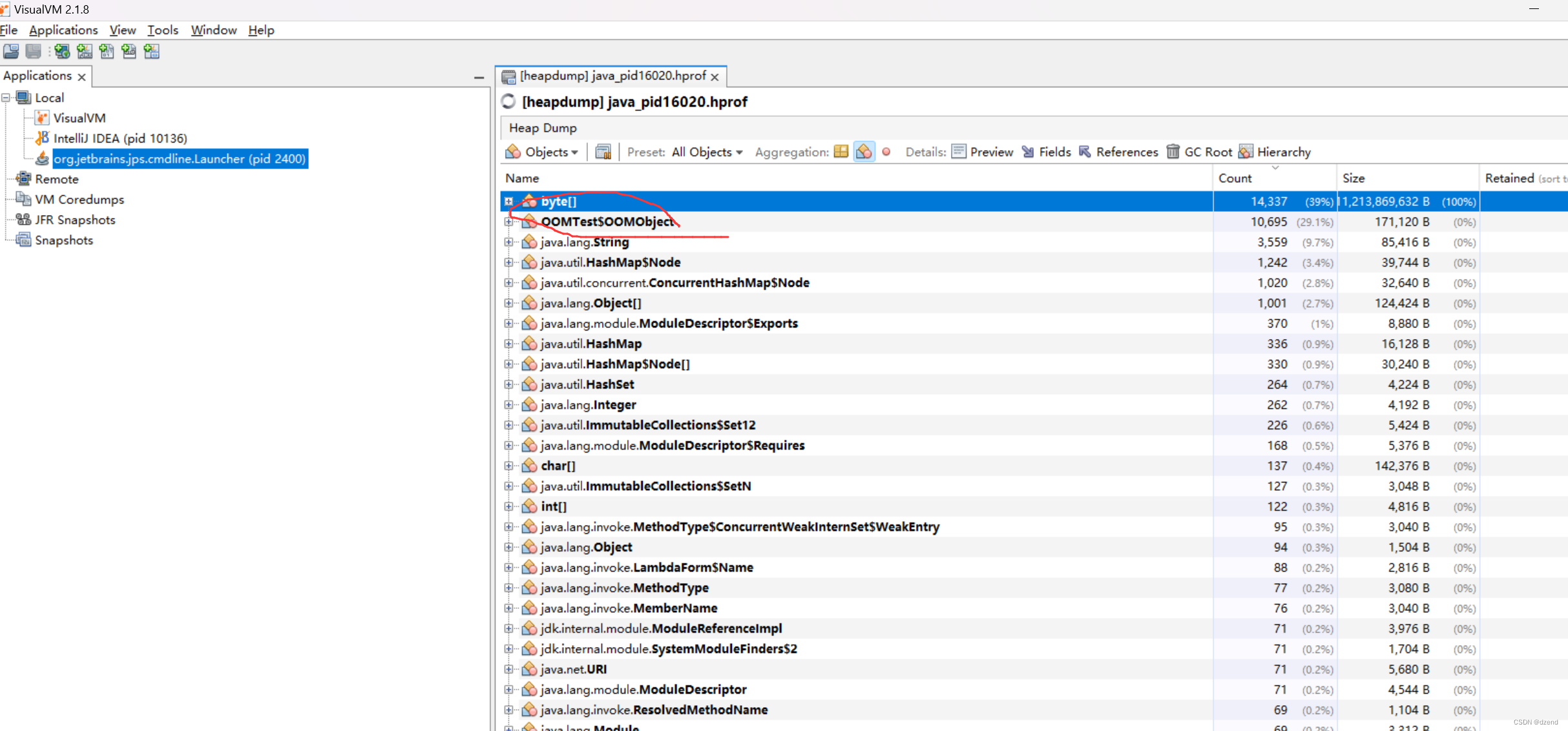
Task: Select the heapdump java_pid16020.hprof tab
Action: [x=611, y=76]
